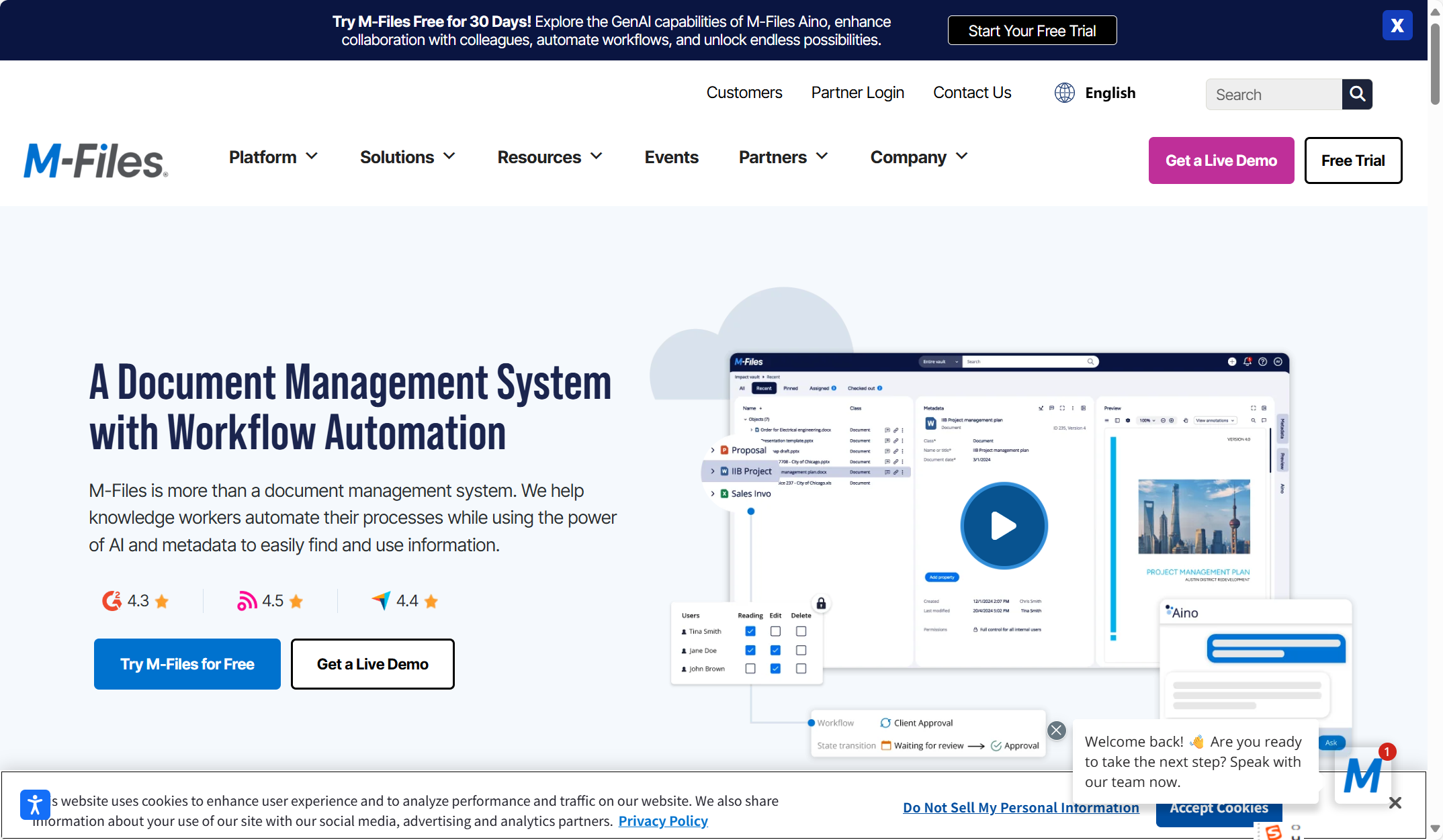
Task: Click Try M-Files for Free button
Action: [187, 664]
